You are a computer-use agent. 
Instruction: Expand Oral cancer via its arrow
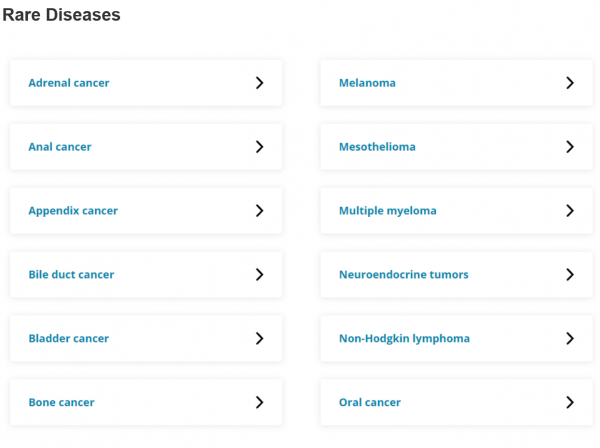(x=570, y=402)
